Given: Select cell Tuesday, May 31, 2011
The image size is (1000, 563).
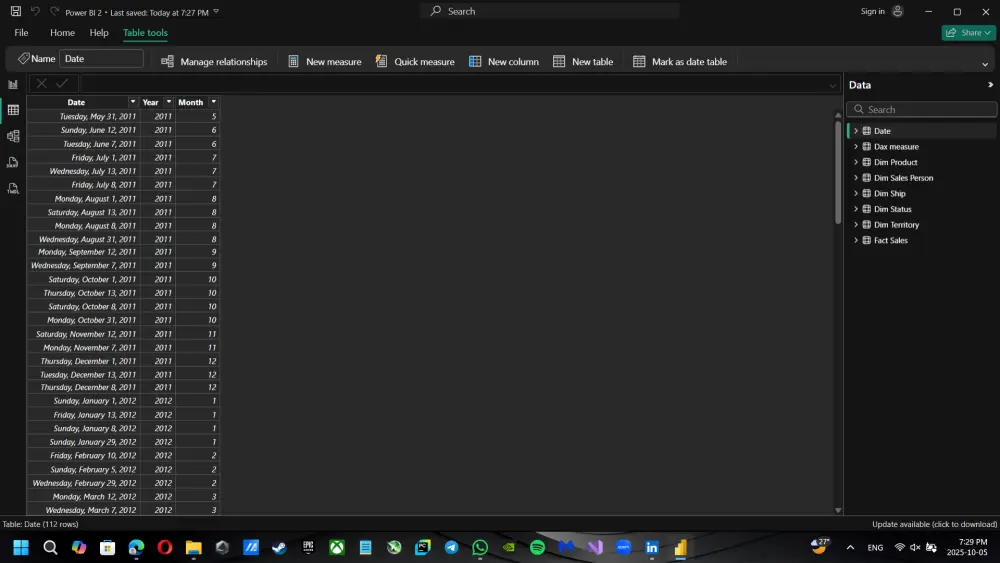Looking at the screenshot, I should (84, 116).
